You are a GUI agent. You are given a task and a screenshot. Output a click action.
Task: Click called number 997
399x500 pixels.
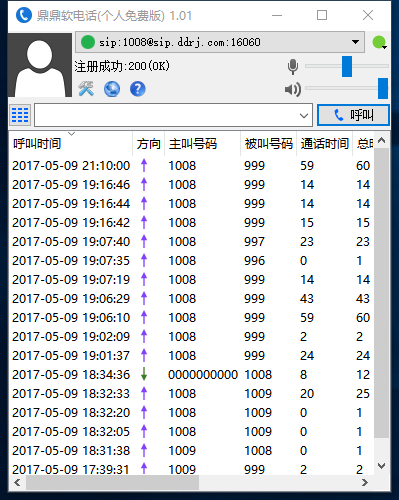254,242
